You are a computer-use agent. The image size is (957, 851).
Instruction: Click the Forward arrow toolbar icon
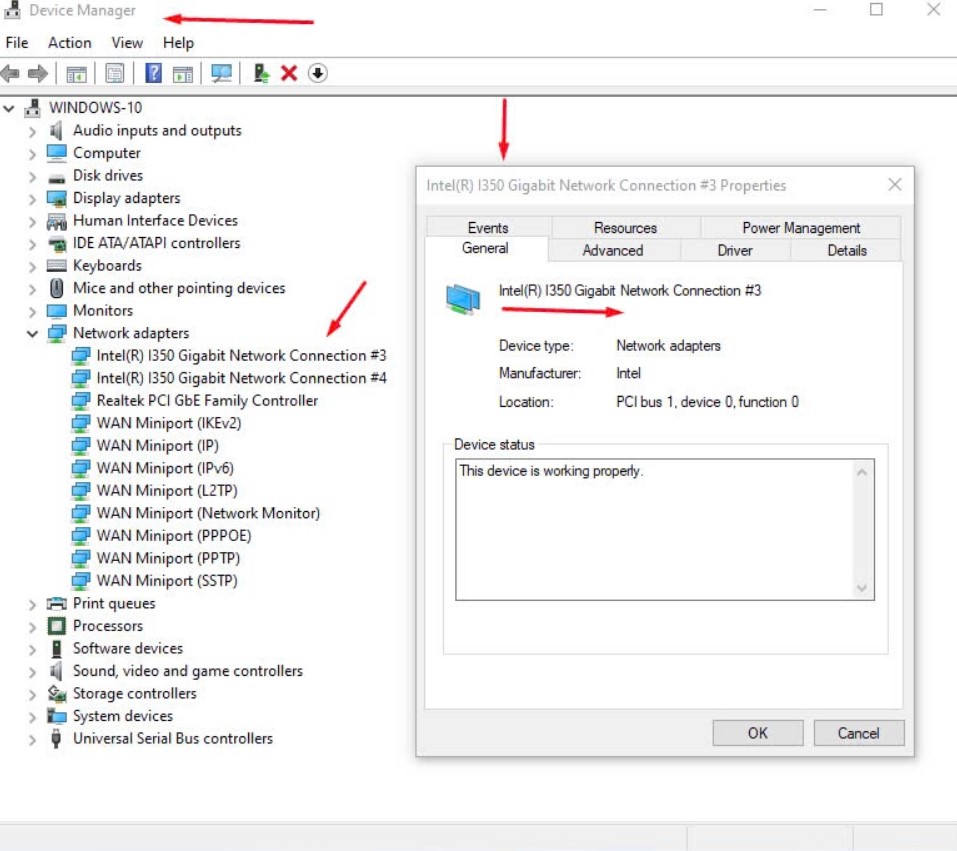[38, 74]
